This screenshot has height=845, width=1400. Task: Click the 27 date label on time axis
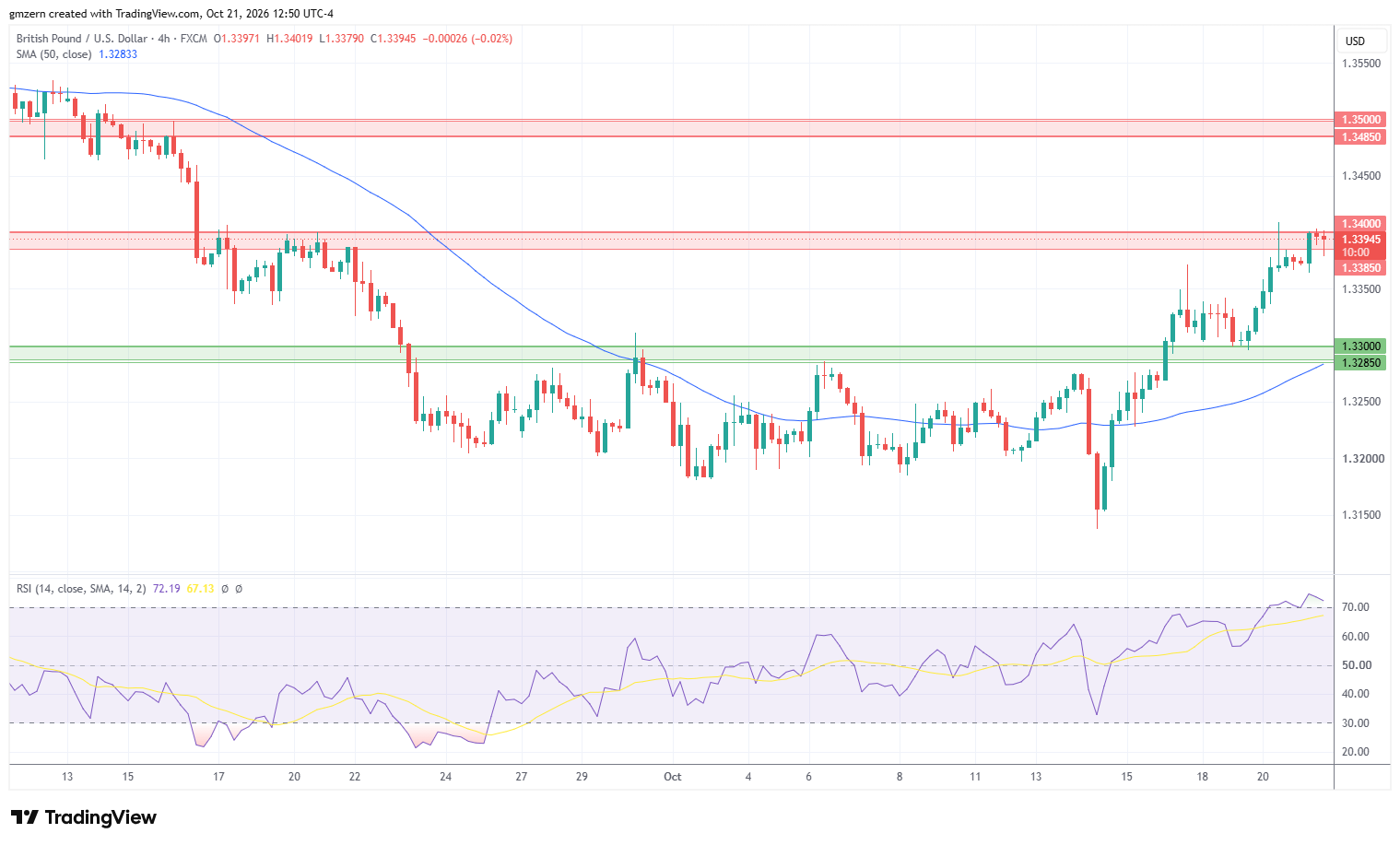pos(522,777)
